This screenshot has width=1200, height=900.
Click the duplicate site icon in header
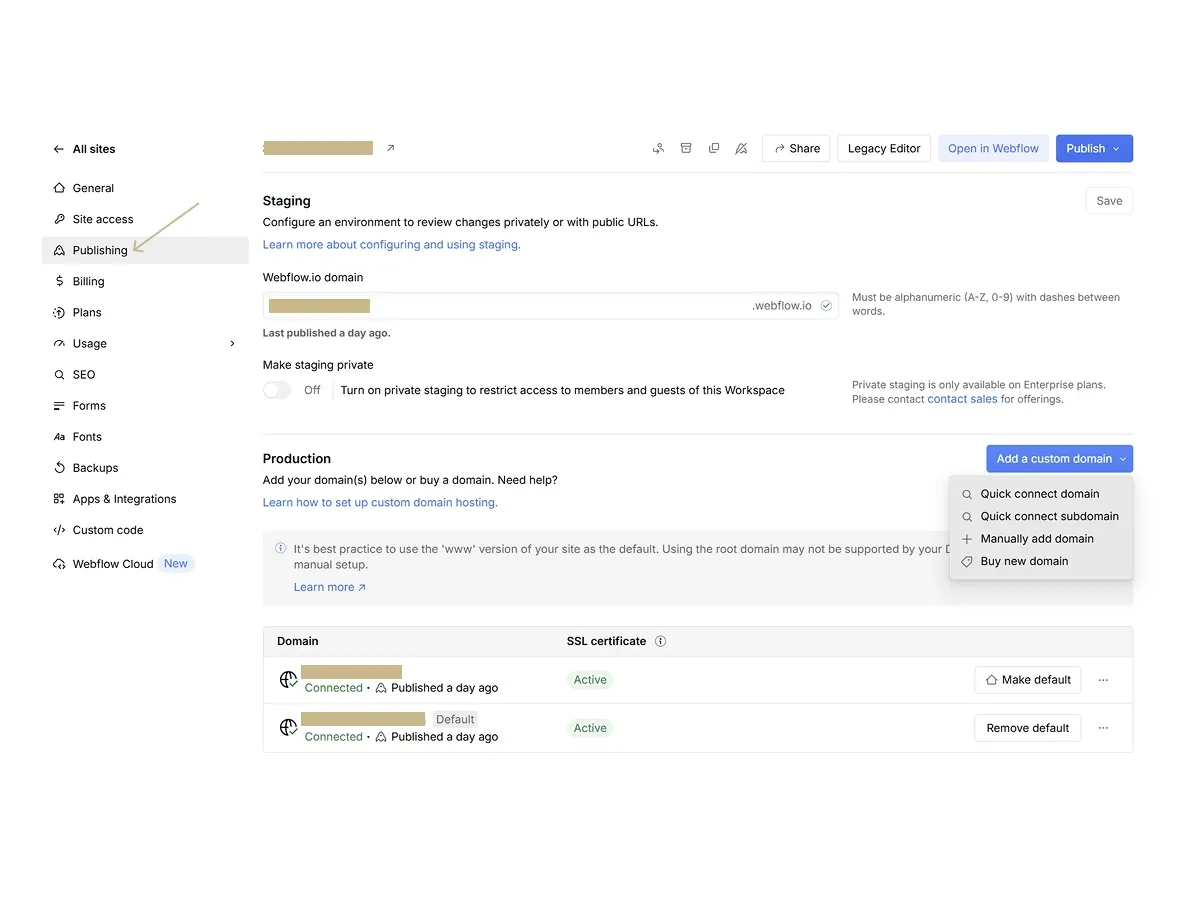(x=713, y=148)
